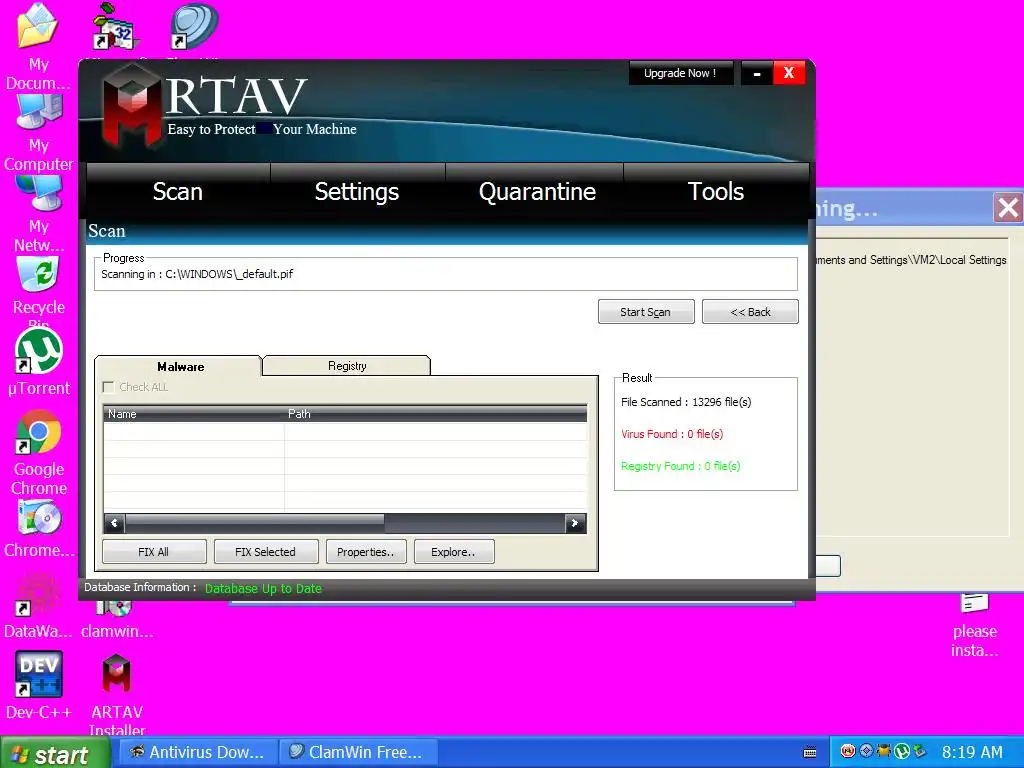Open the Windows start menu

coord(55,752)
